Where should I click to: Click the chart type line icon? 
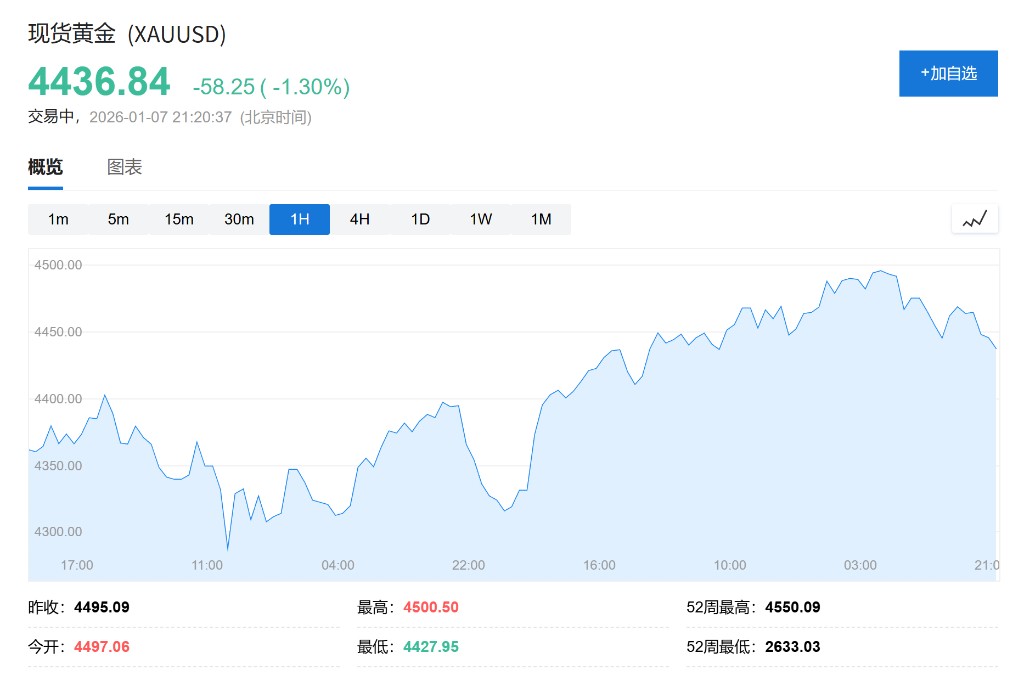(x=975, y=219)
